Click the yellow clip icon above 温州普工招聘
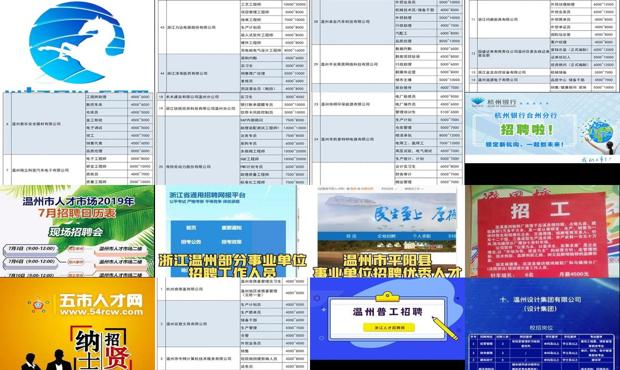The height and width of the screenshot is (370, 620). coord(387,296)
